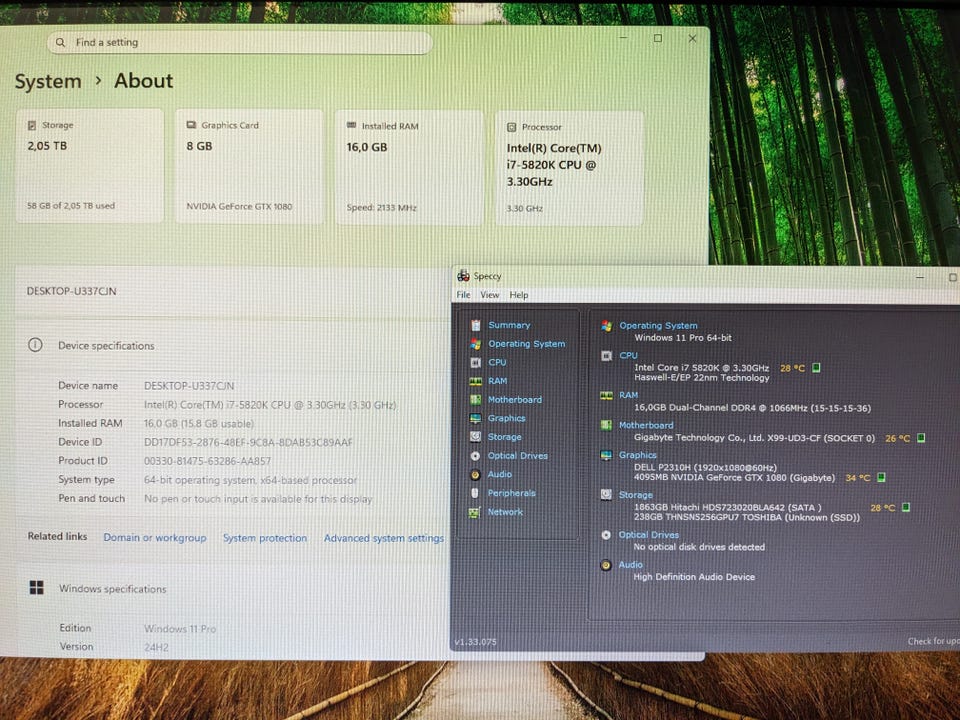
Task: Click the Summary clipboard icon in Speccy sidebar
Action: 476,325
